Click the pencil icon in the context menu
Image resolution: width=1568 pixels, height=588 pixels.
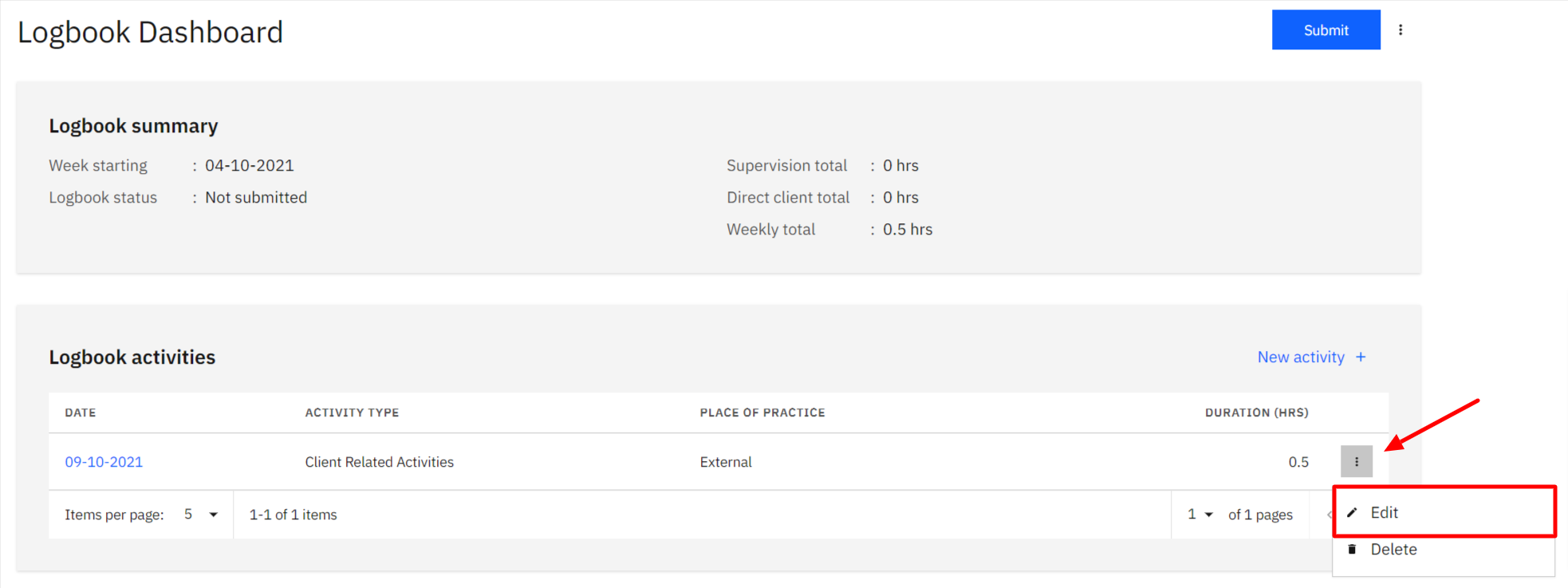[x=1352, y=512]
